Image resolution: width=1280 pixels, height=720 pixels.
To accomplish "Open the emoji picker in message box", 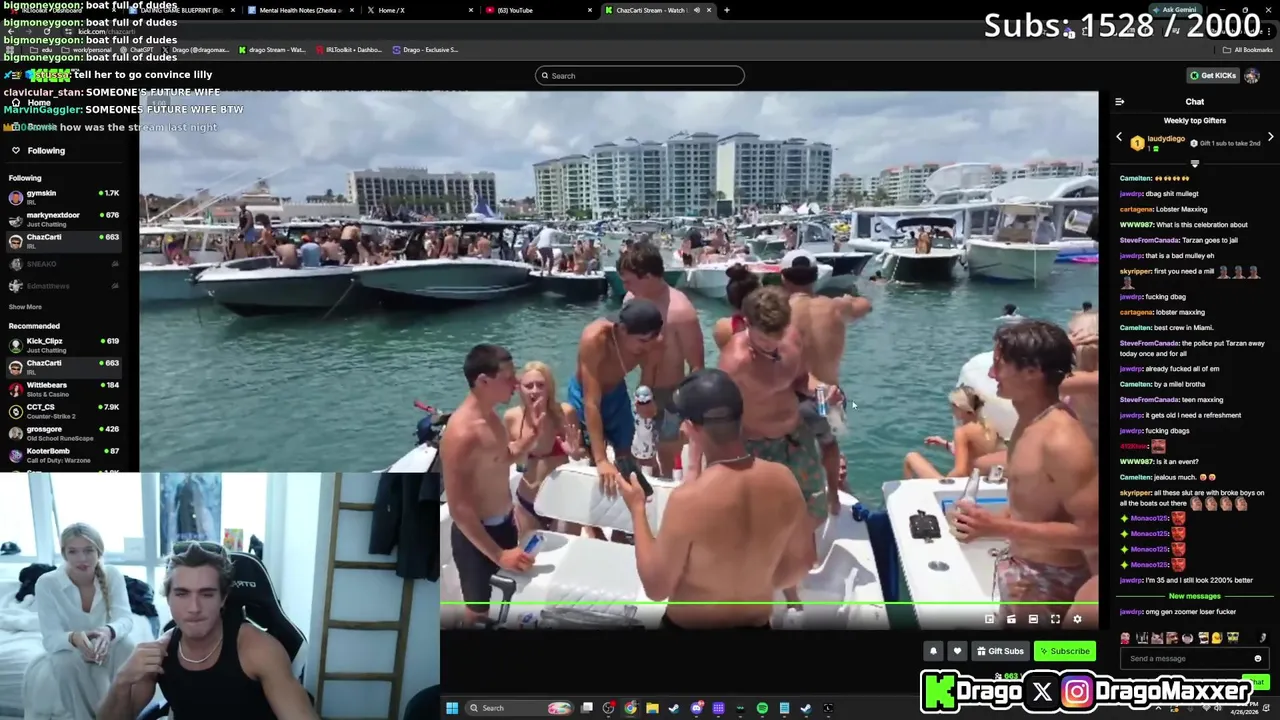I will click(x=1258, y=658).
